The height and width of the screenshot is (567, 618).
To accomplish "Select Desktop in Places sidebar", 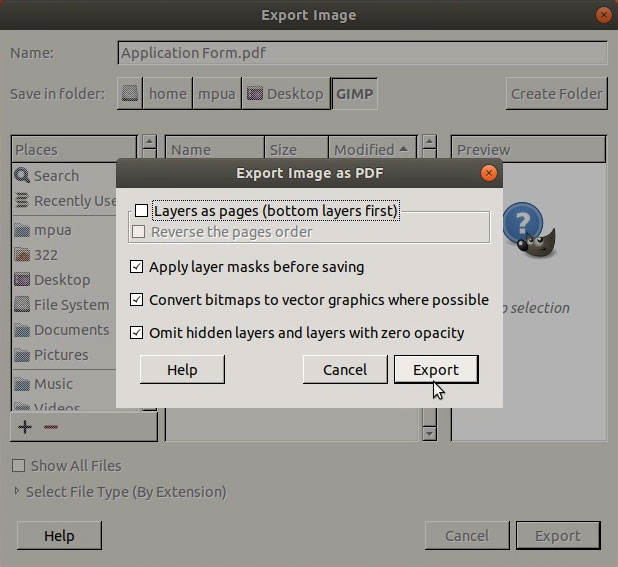I will pos(62,280).
